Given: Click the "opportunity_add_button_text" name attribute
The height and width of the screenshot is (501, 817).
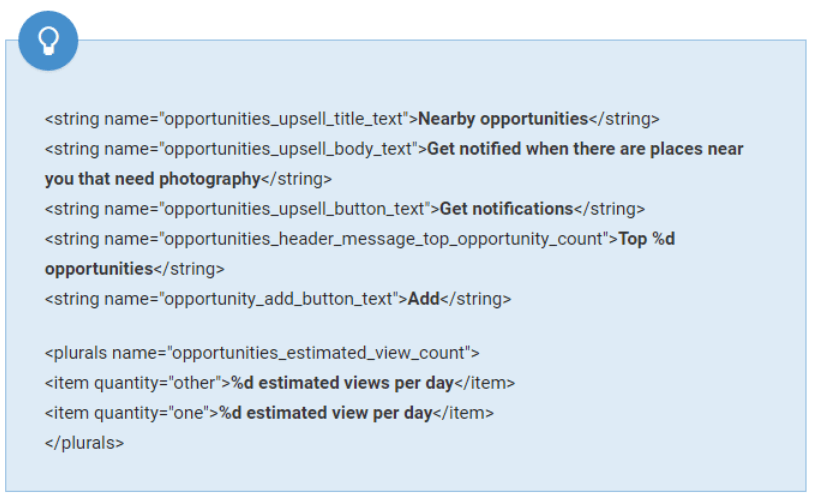Looking at the screenshot, I should pos(280,299).
